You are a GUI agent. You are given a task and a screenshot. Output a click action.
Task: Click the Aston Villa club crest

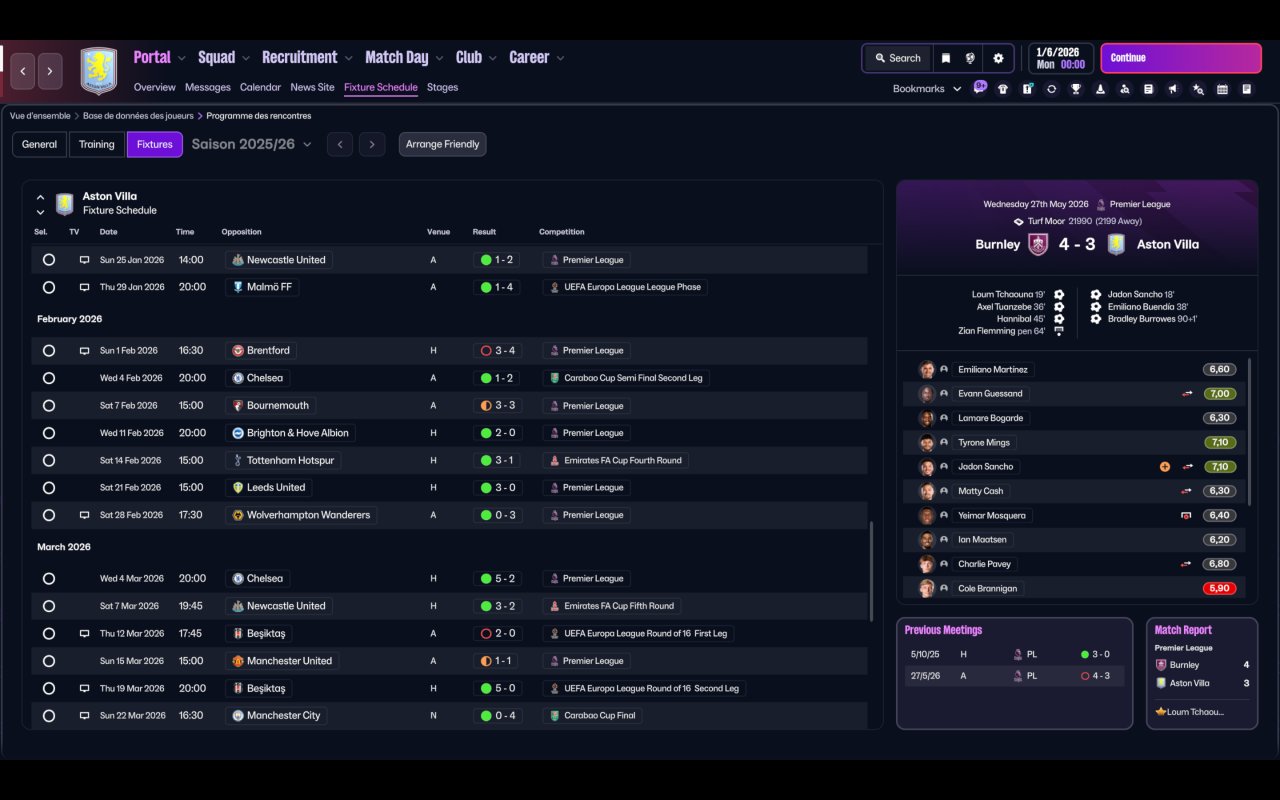(99, 71)
